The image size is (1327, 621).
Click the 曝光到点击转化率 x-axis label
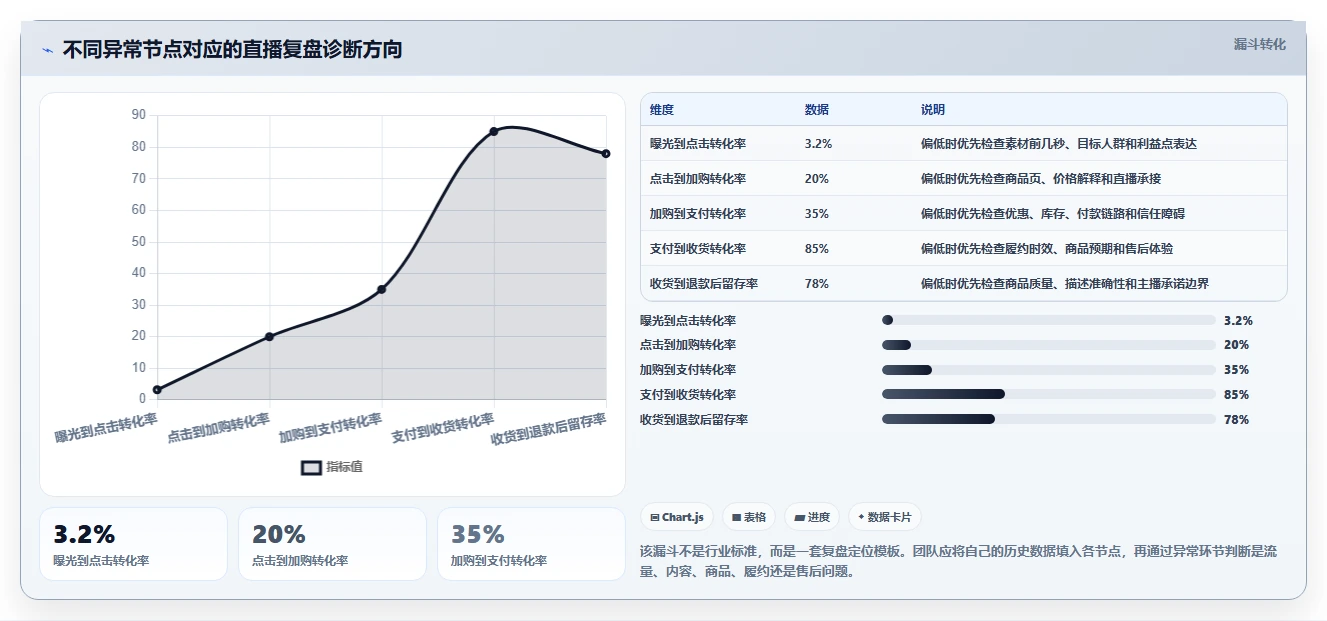click(x=106, y=428)
